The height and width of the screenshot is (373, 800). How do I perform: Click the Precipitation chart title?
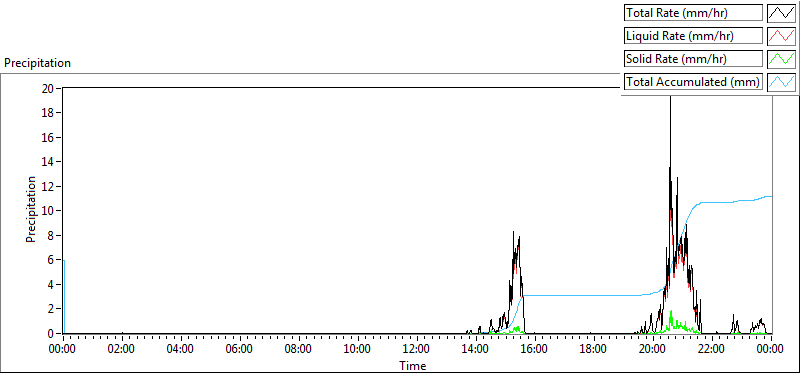tap(37, 63)
